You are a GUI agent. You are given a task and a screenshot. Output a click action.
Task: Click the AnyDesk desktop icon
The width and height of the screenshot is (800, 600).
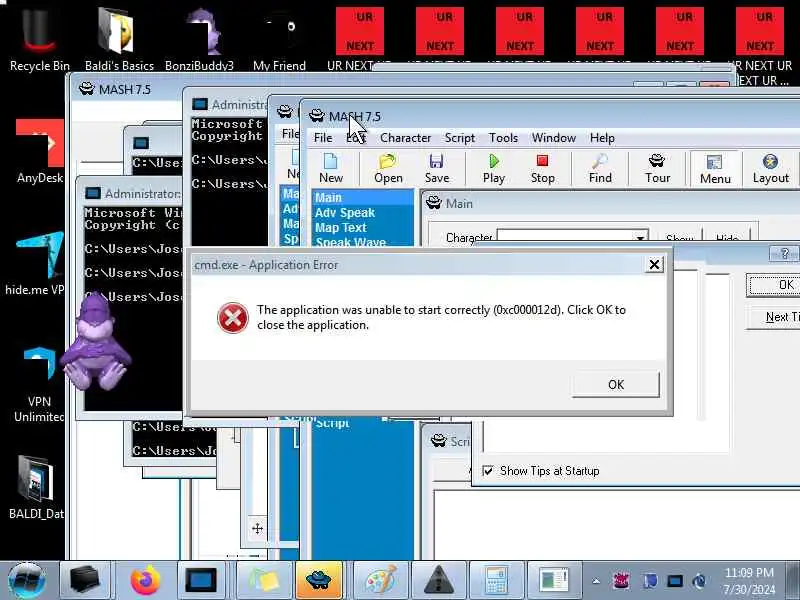39,152
